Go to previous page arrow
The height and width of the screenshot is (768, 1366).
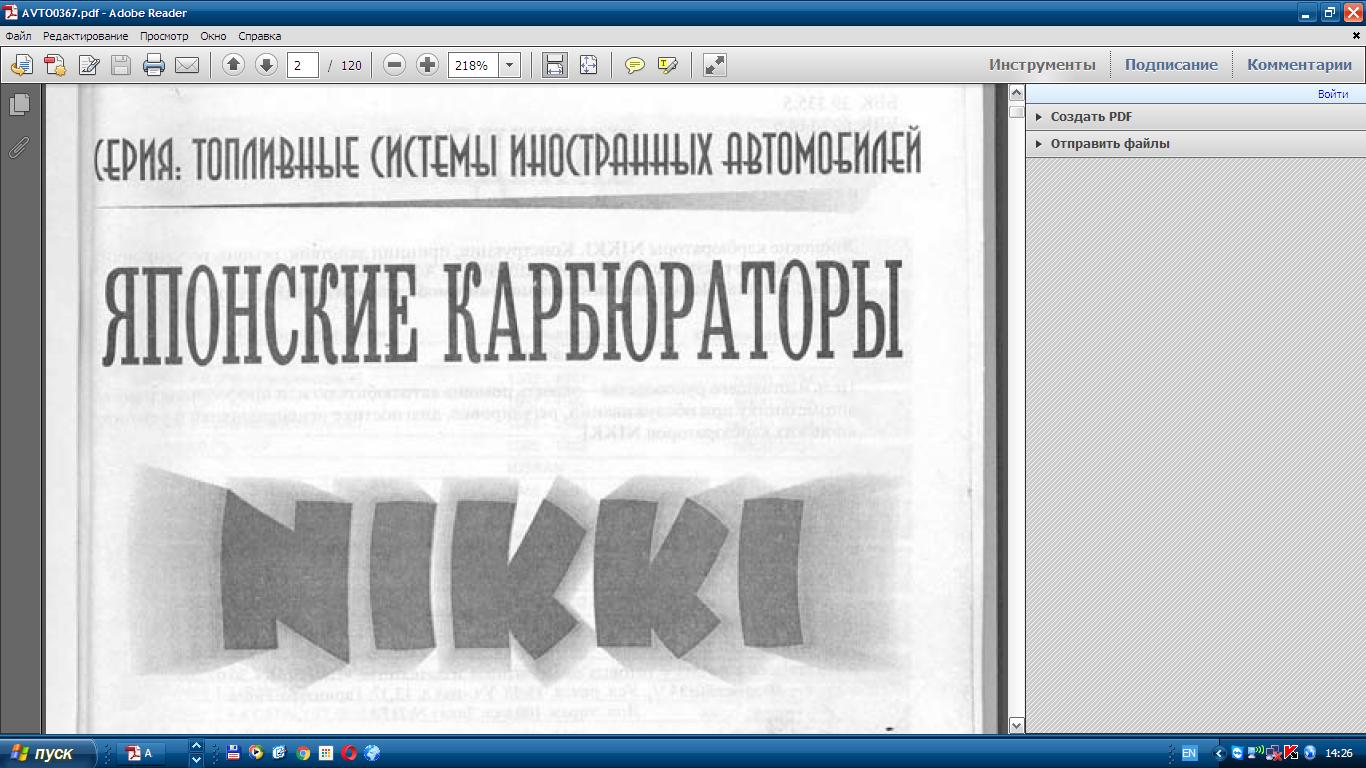[233, 65]
